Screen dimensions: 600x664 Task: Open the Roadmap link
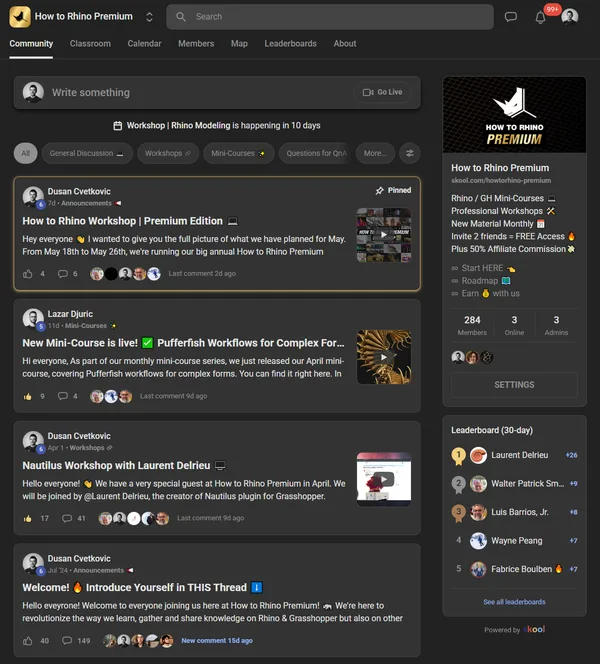[481, 281]
